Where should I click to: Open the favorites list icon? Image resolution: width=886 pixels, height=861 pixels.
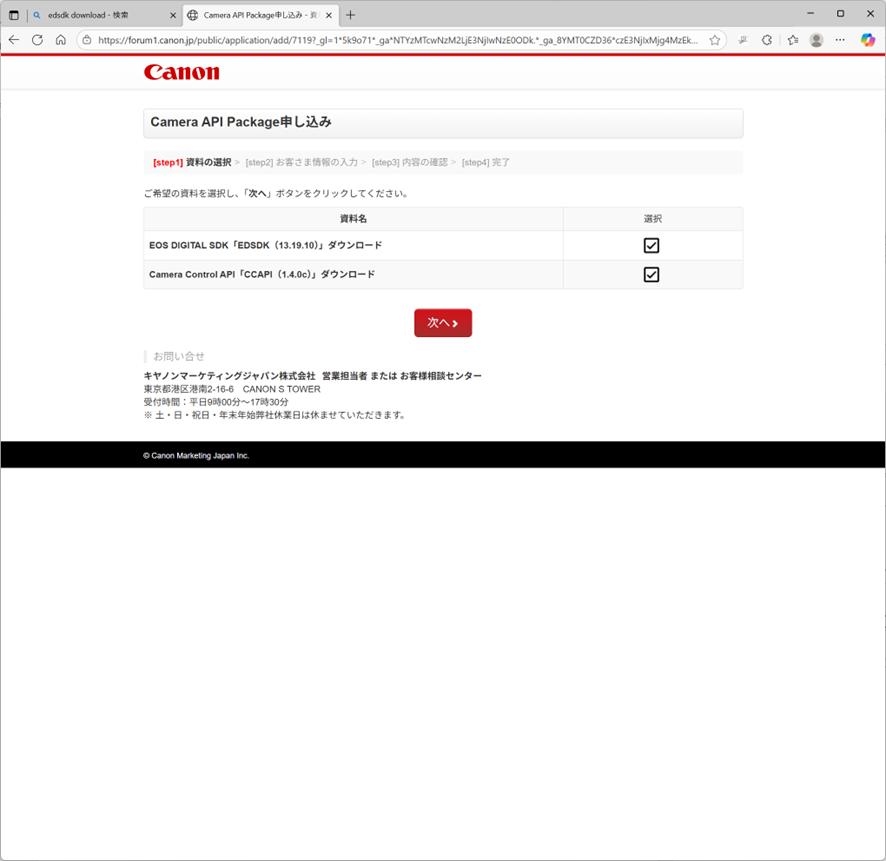[x=793, y=40]
